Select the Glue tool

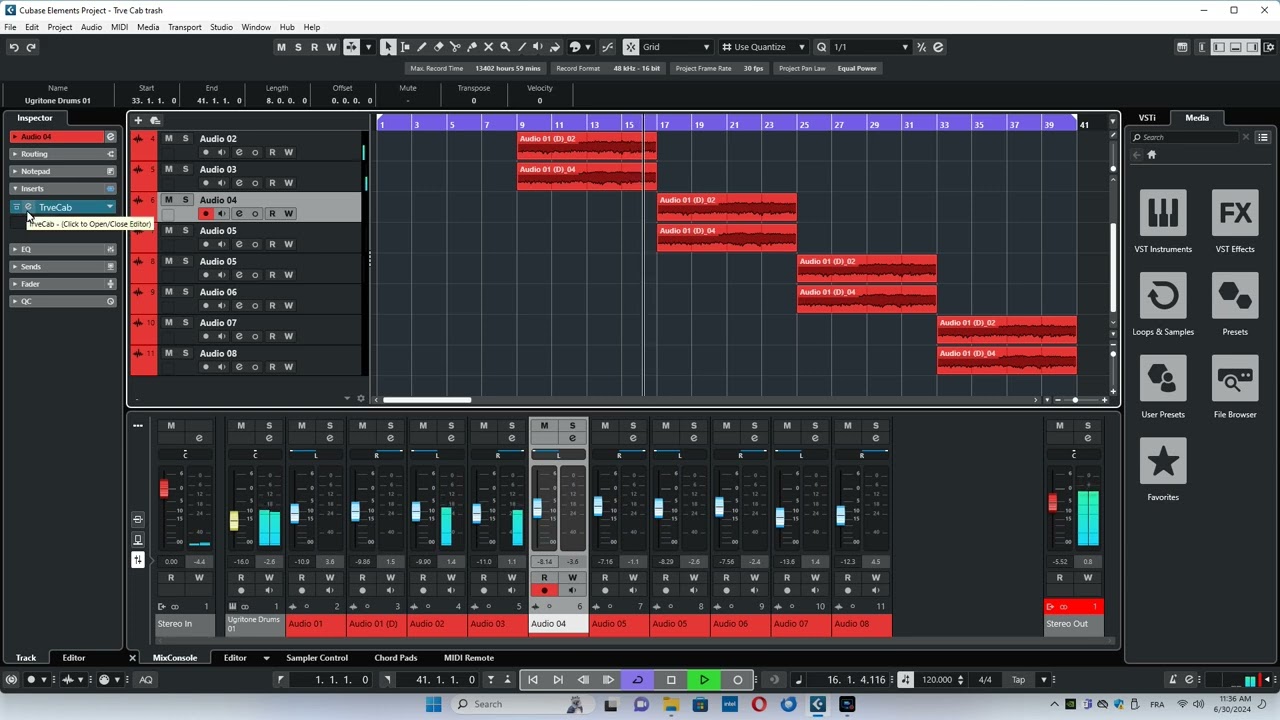(472, 47)
